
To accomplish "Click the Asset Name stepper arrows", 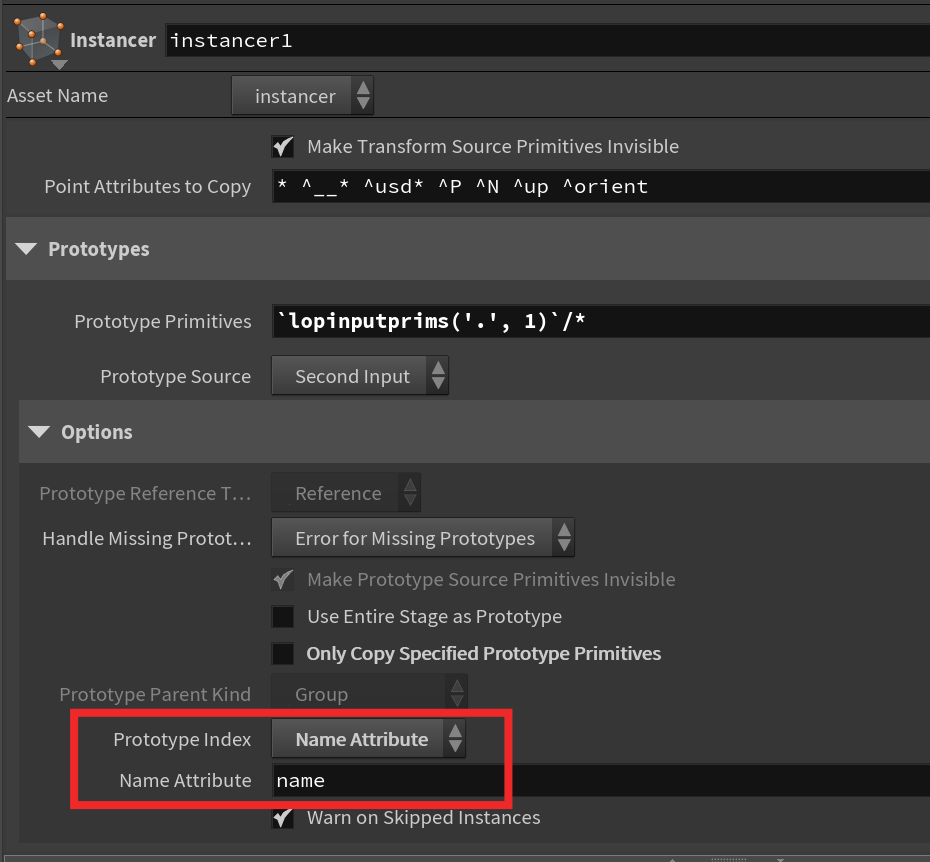I will 362,95.
